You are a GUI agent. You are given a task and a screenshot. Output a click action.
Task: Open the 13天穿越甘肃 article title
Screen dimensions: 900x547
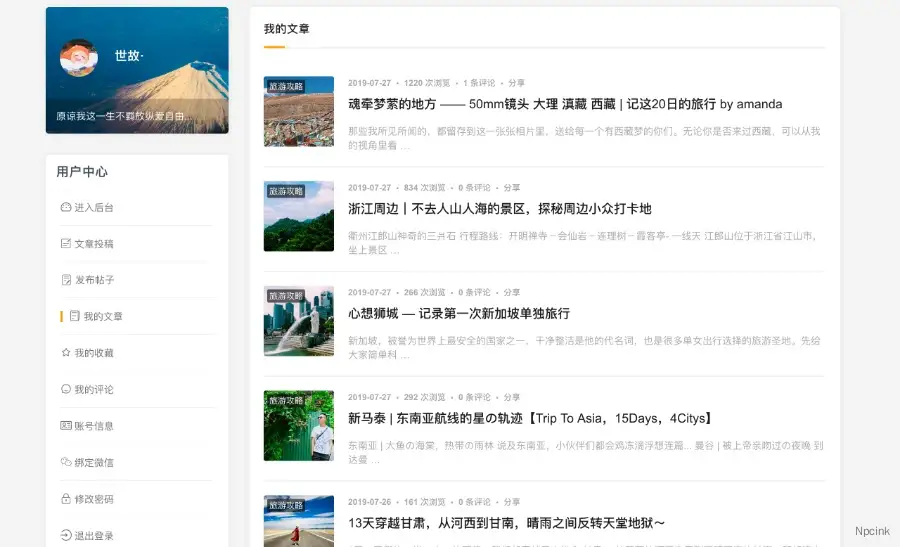506,523
